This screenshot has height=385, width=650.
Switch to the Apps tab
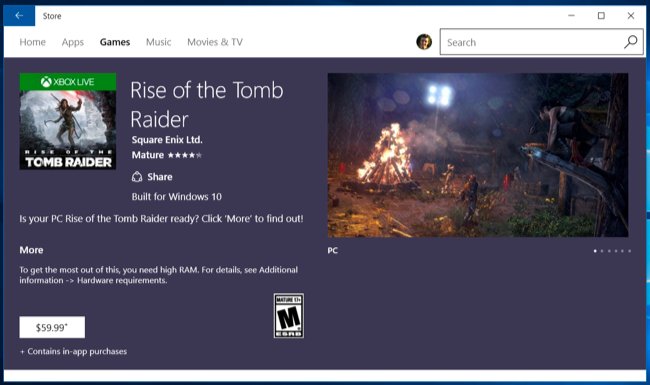(x=73, y=42)
